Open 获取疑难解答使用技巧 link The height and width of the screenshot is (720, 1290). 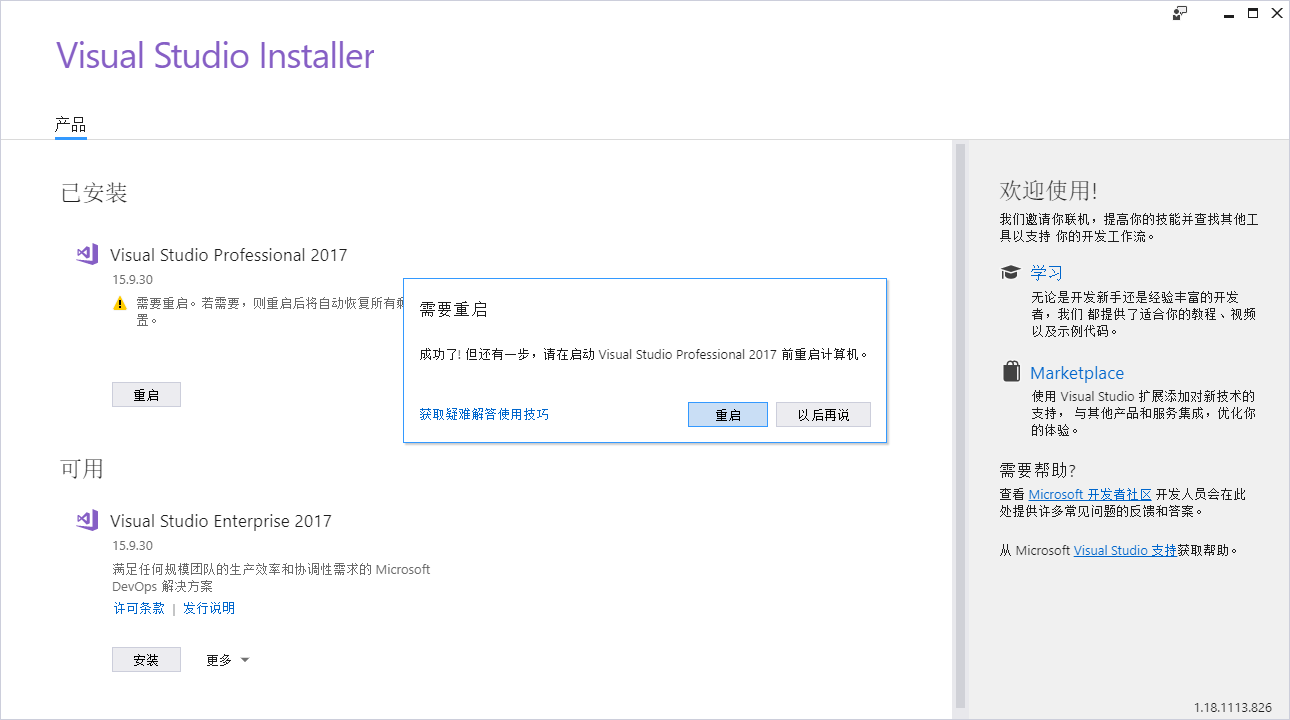[x=484, y=414]
